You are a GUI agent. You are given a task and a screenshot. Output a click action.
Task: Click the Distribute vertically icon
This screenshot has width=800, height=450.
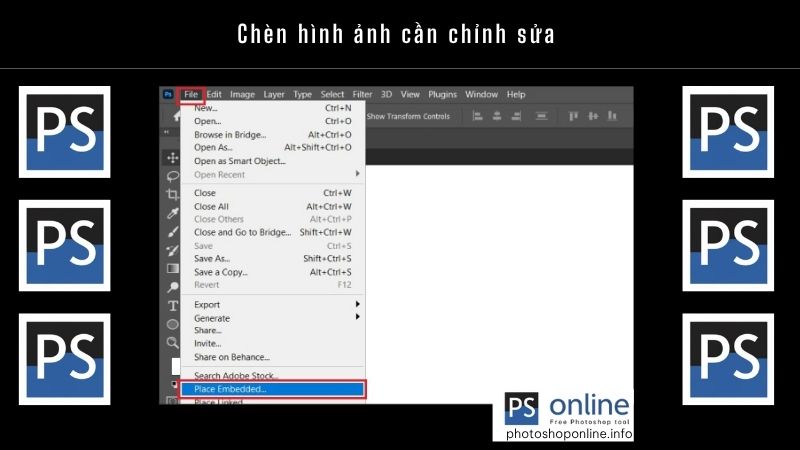click(x=541, y=116)
